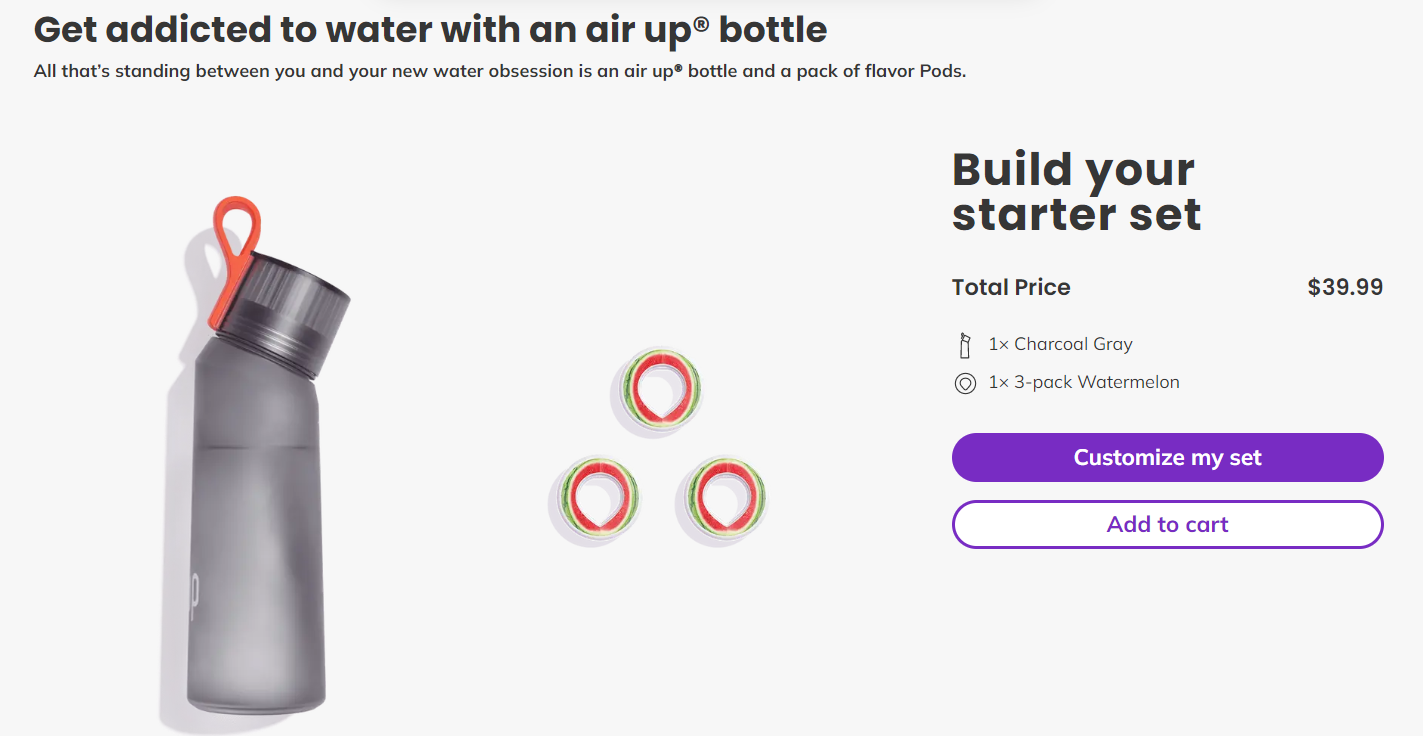This screenshot has width=1423, height=736.
Task: Click the frosted lower body of the bottle
Action: click(x=256, y=620)
